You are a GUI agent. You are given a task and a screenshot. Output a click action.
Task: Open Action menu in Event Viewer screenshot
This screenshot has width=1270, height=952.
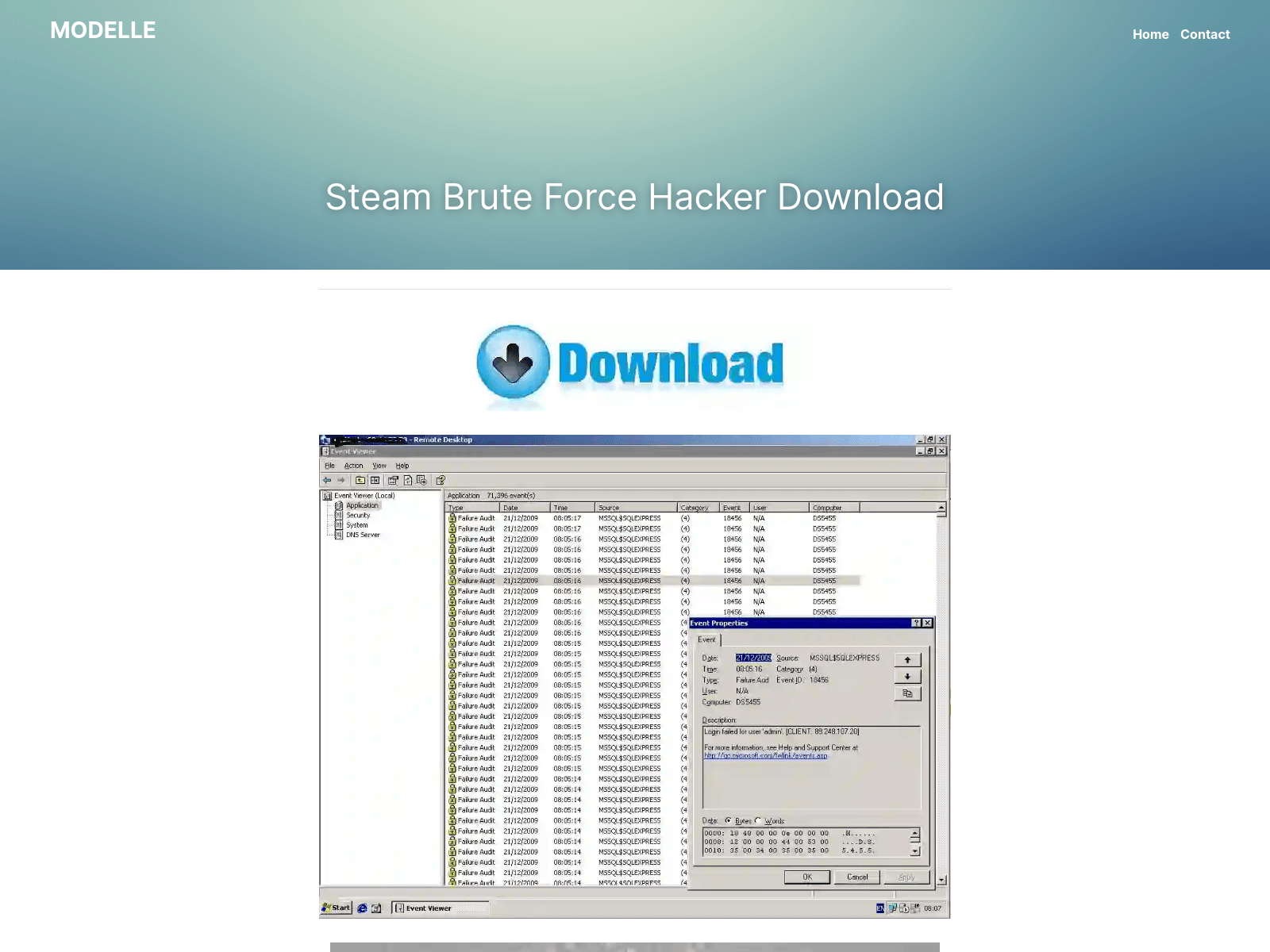pyautogui.click(x=353, y=466)
